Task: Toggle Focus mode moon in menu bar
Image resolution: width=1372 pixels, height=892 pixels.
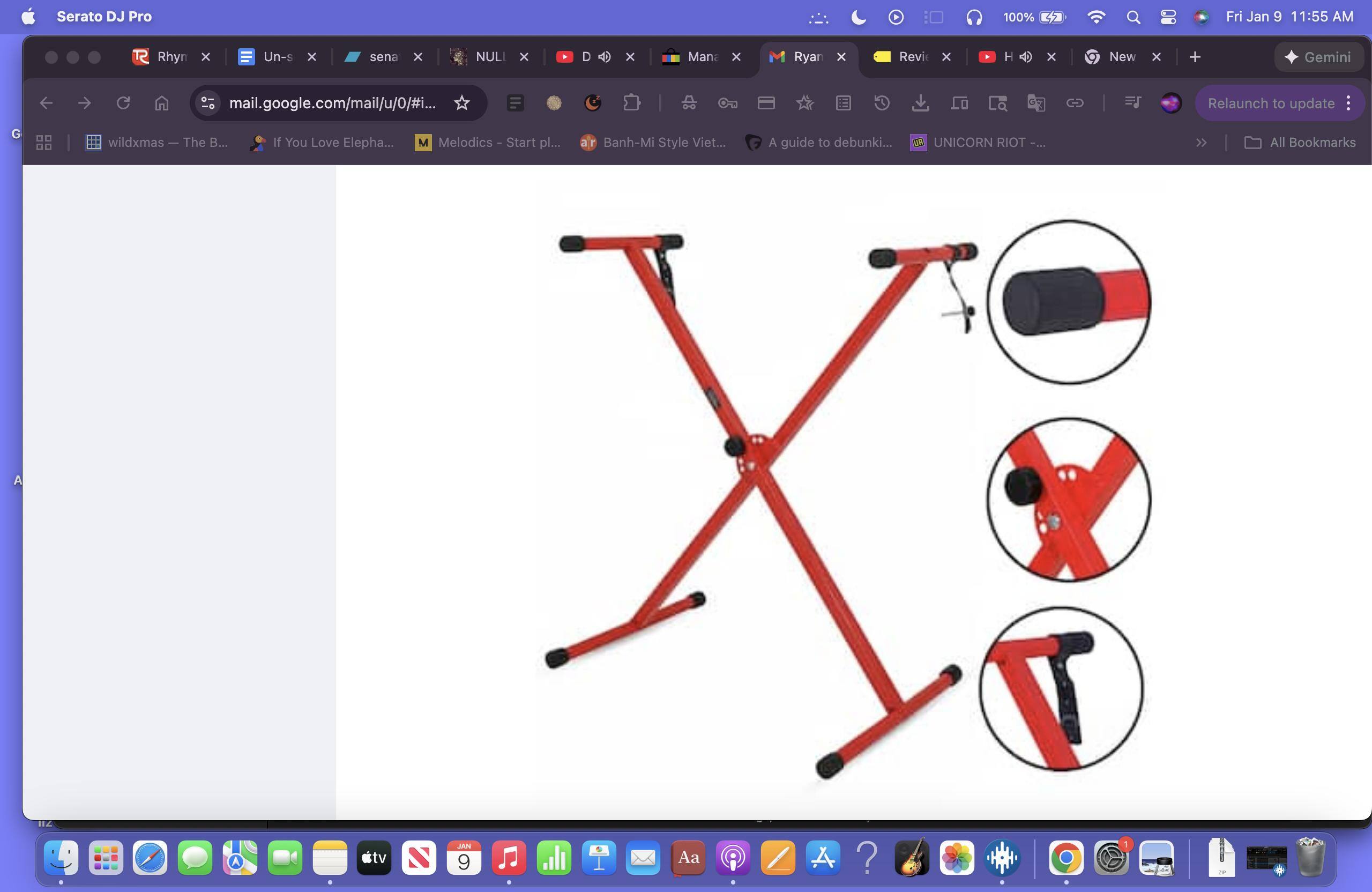Action: click(859, 17)
